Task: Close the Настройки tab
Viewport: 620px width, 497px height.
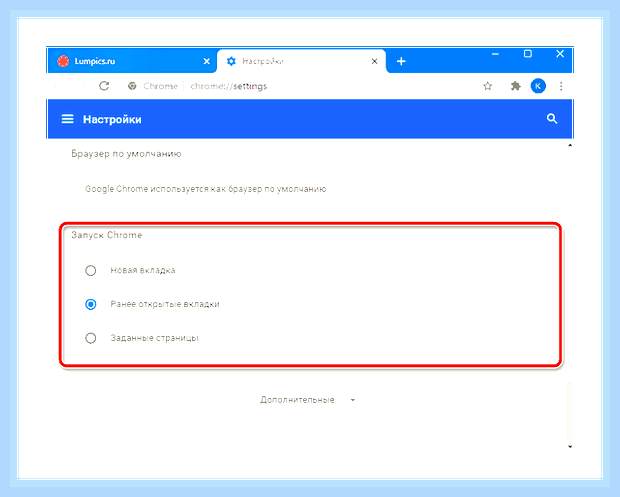Action: coord(374,61)
